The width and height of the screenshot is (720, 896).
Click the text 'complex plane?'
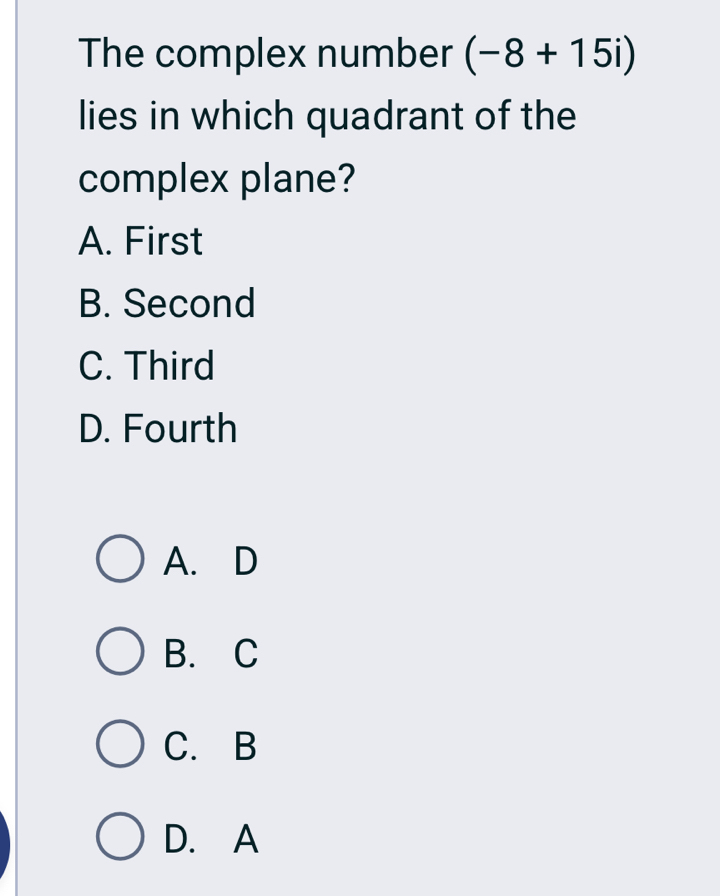tap(217, 179)
